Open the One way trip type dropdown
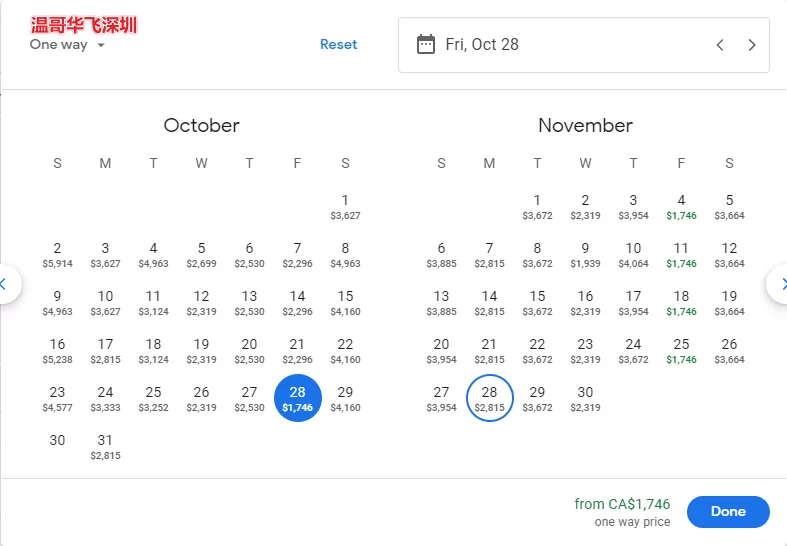Screen dimensions: 787x546 [67, 45]
